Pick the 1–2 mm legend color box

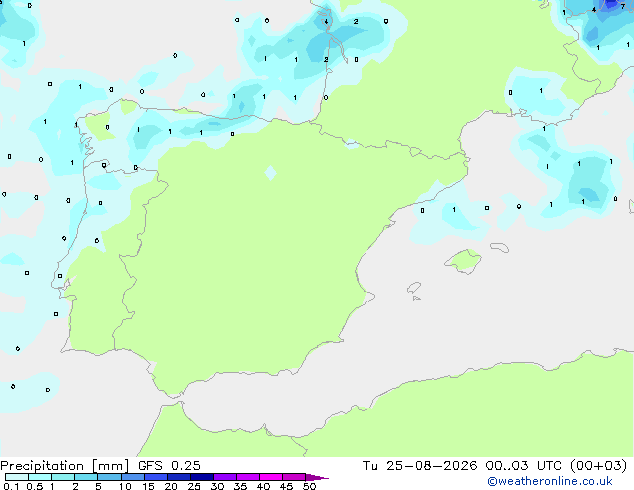(63, 477)
